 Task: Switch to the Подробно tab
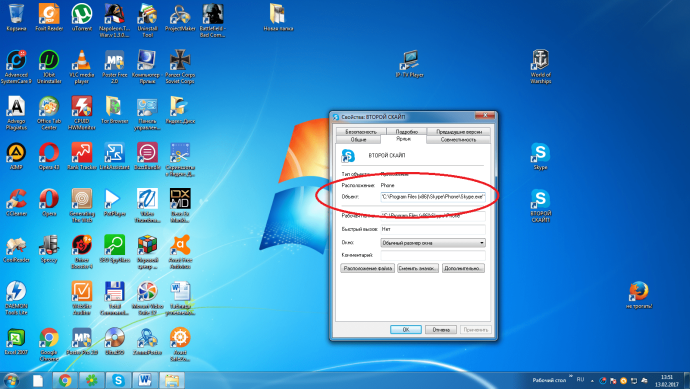coord(406,132)
